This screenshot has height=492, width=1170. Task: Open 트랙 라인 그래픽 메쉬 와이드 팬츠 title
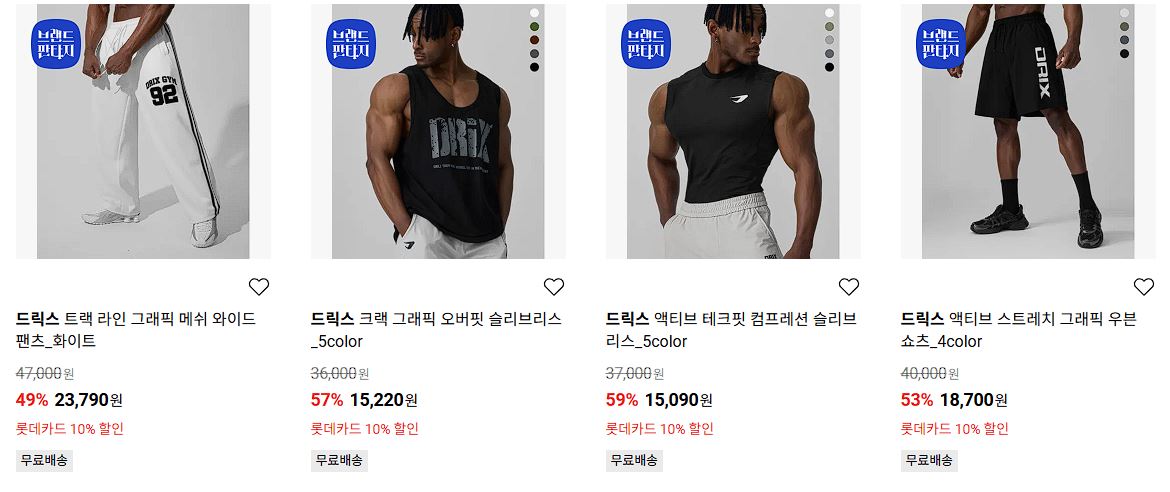tap(136, 330)
